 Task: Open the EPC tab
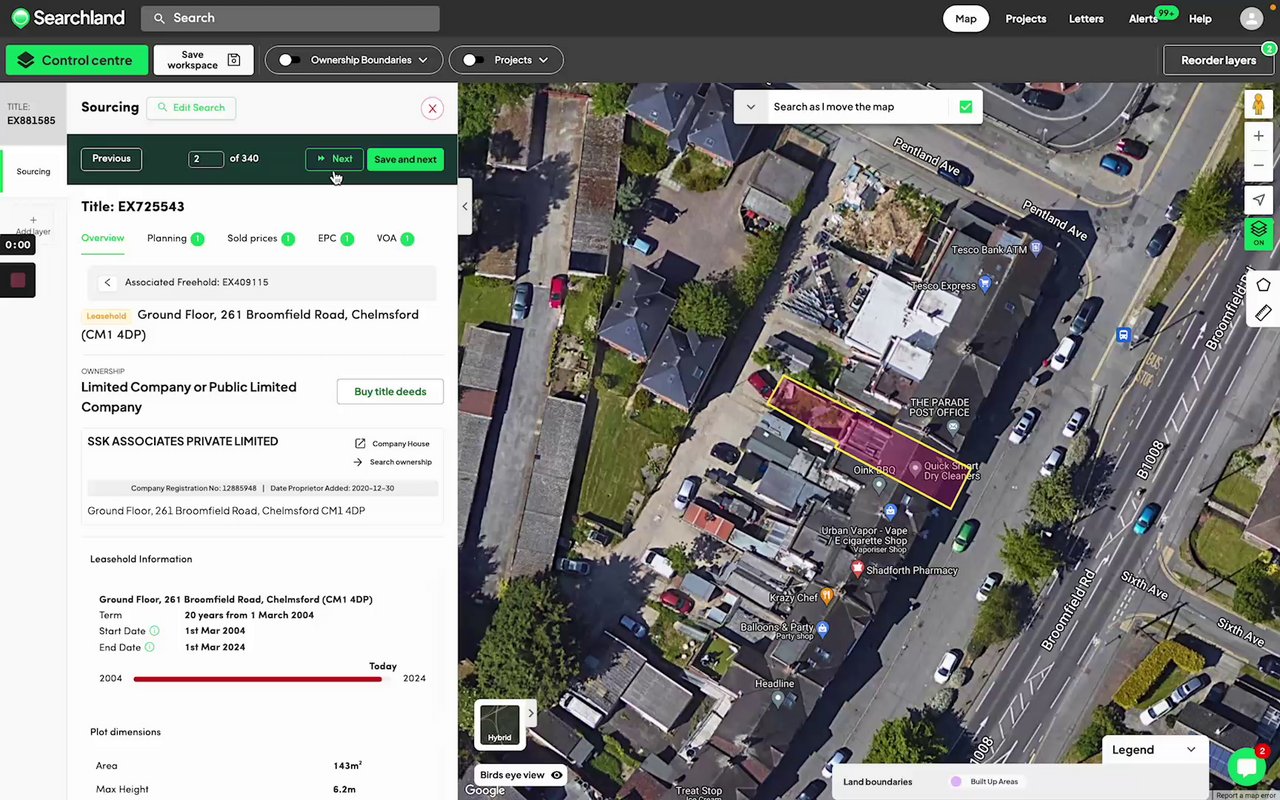(336, 238)
